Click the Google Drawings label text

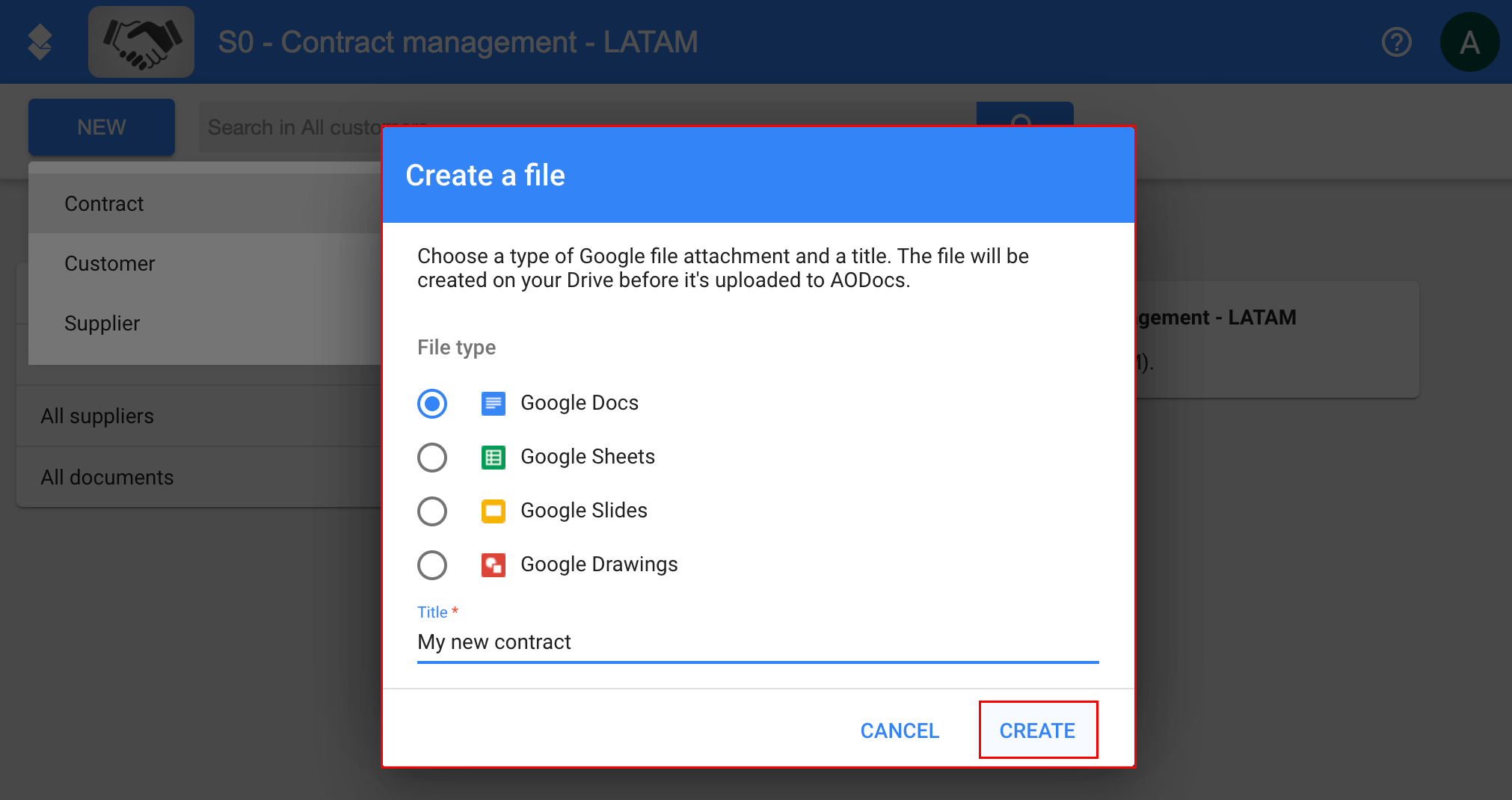click(599, 564)
